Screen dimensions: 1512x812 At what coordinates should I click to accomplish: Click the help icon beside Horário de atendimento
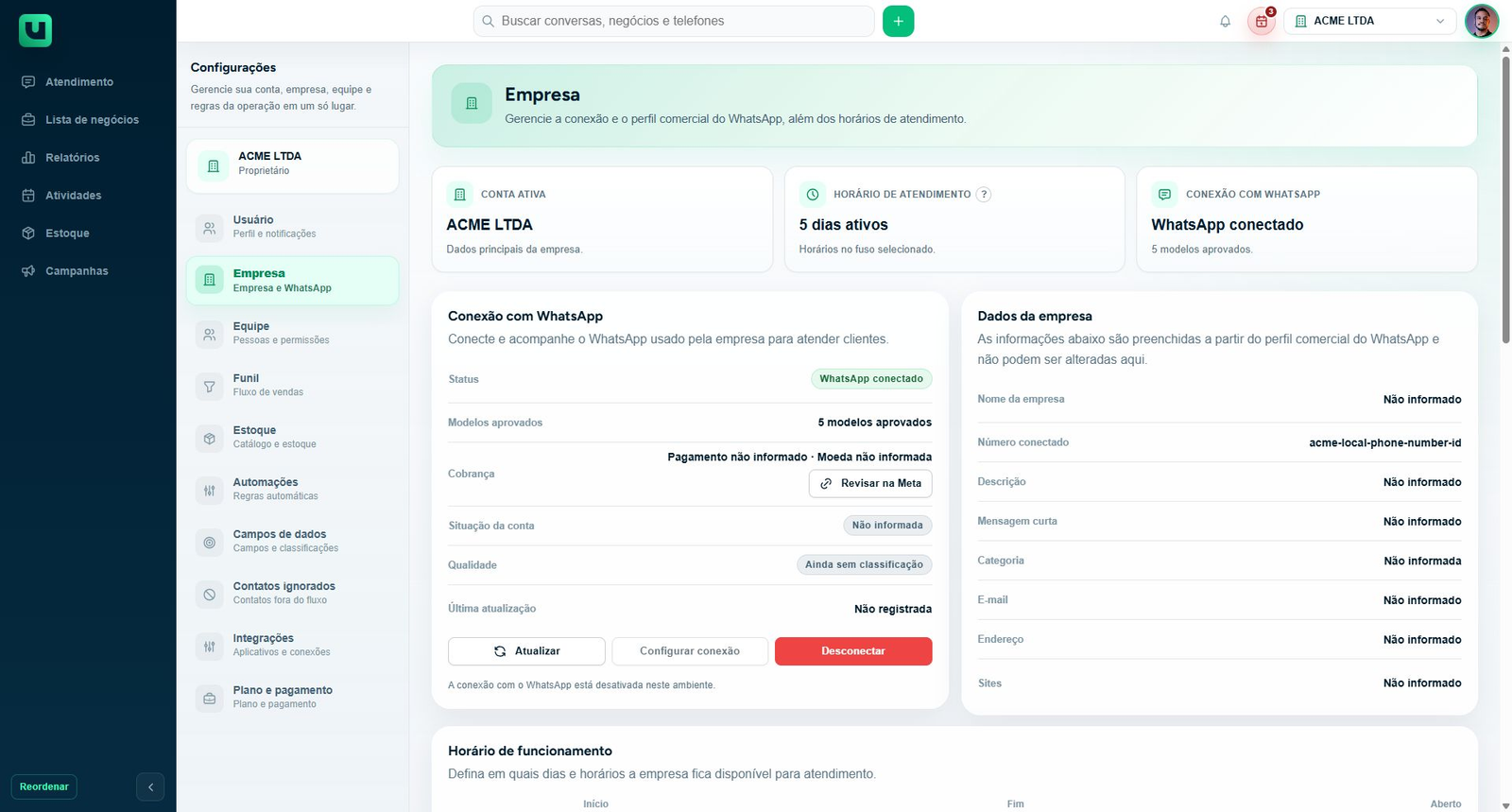coord(984,194)
